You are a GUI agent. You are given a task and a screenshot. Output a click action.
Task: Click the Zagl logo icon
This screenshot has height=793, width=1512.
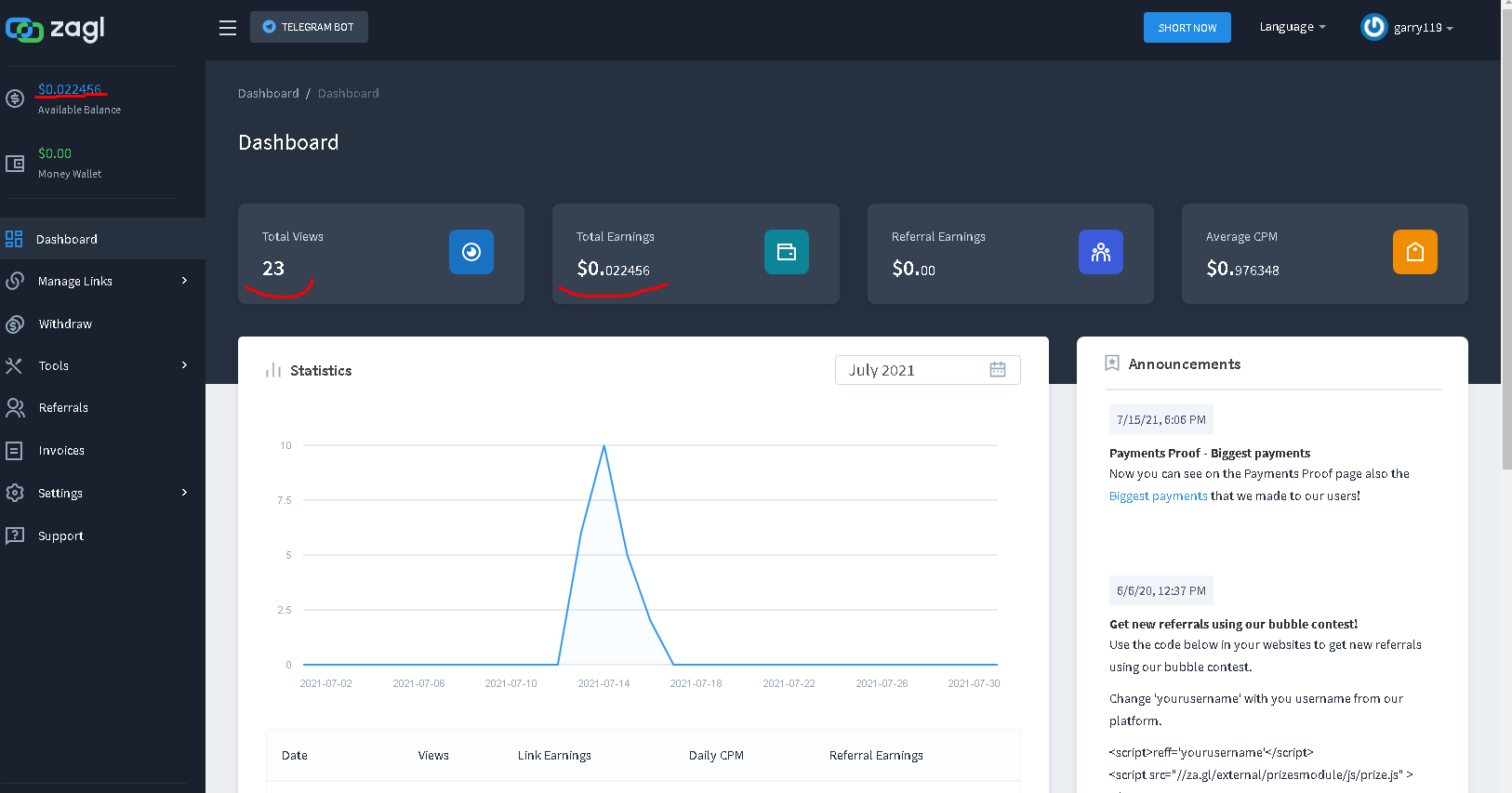24,30
